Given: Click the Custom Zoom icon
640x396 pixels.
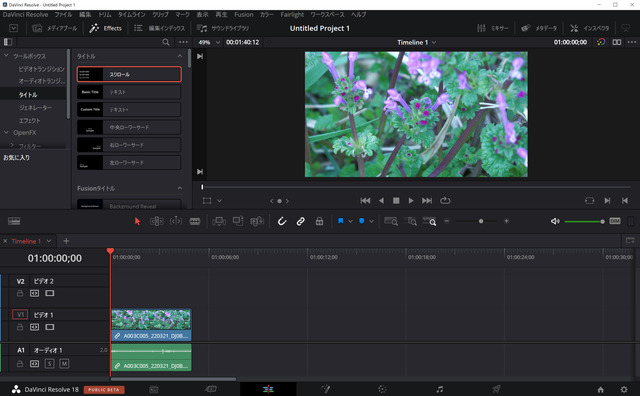Looking at the screenshot, I should (429, 221).
